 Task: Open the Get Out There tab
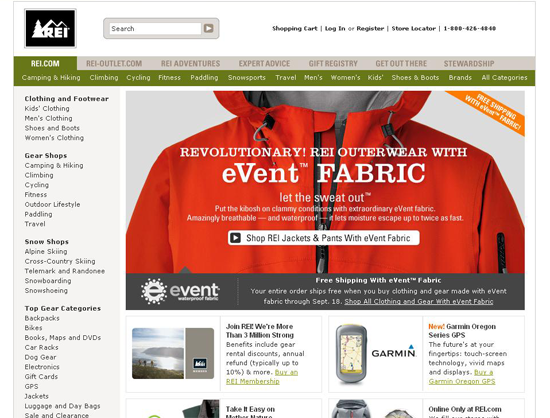401,63
